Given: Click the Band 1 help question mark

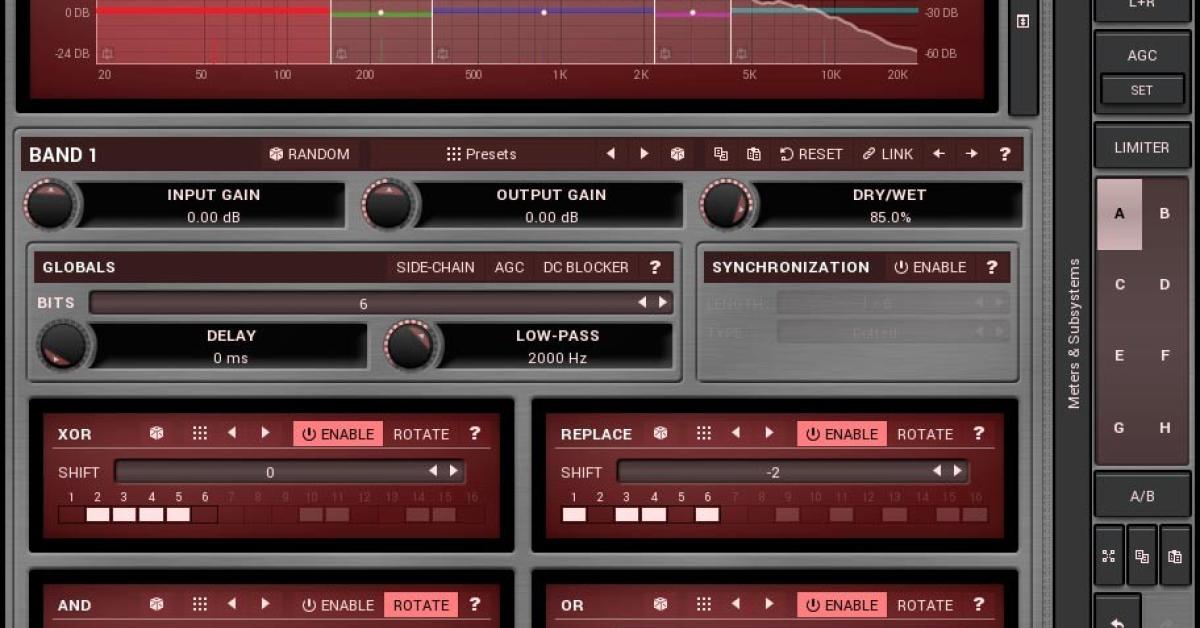Looking at the screenshot, I should point(1005,154).
